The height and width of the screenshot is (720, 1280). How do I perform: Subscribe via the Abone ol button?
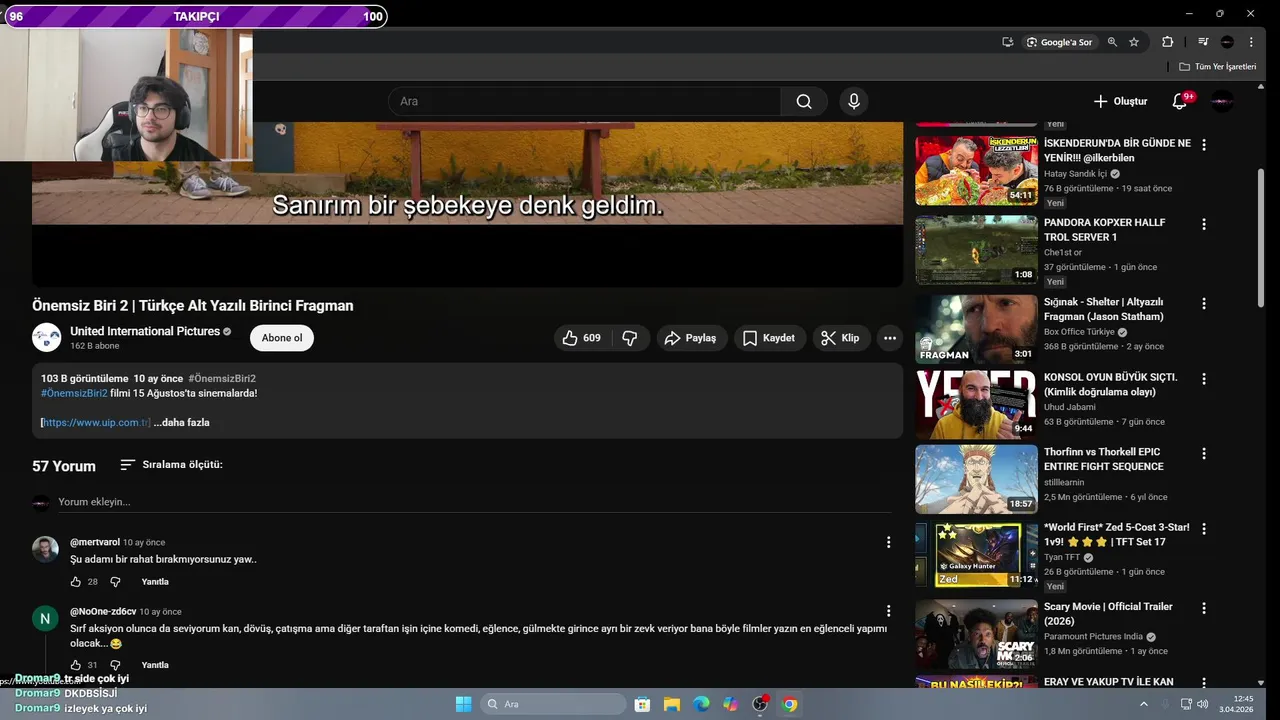coord(282,338)
